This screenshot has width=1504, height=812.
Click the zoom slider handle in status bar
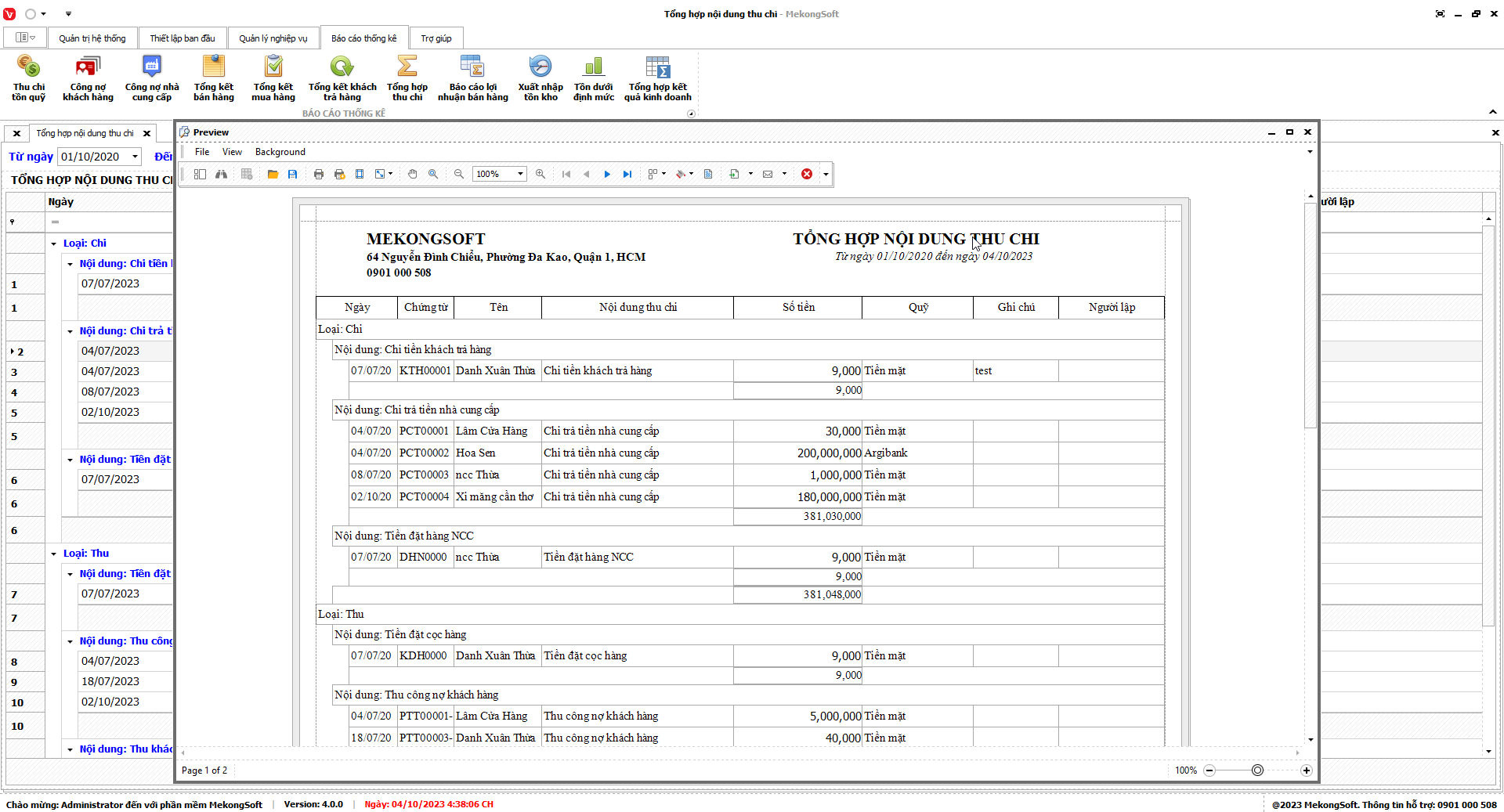[1257, 770]
